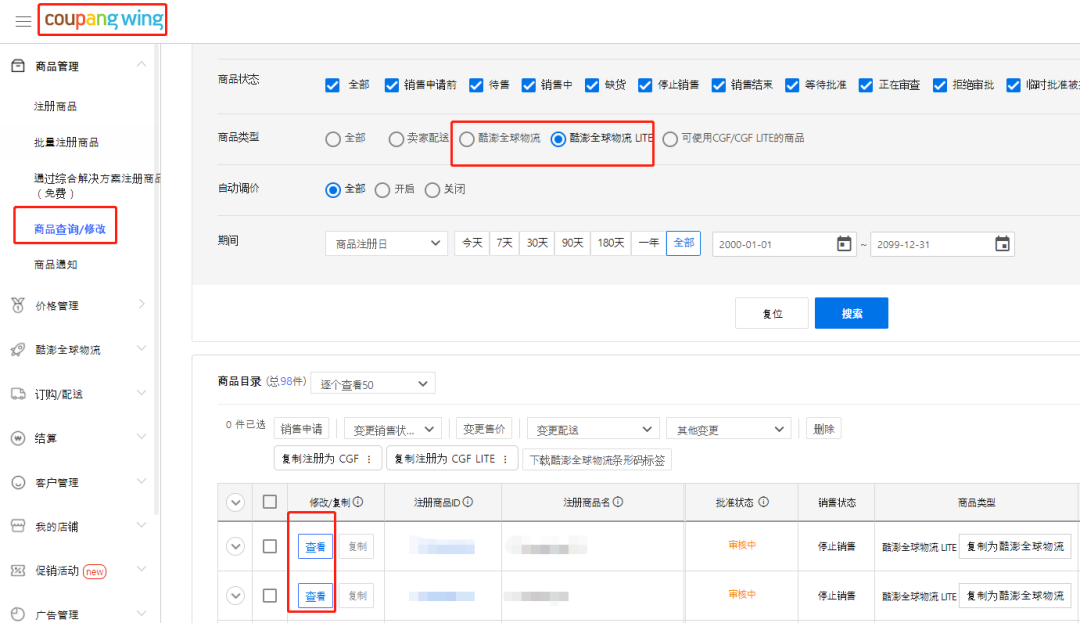Screen dimensions: 1080x623
Task: Click the 客户管理 smiley icon
Action: click(18, 483)
